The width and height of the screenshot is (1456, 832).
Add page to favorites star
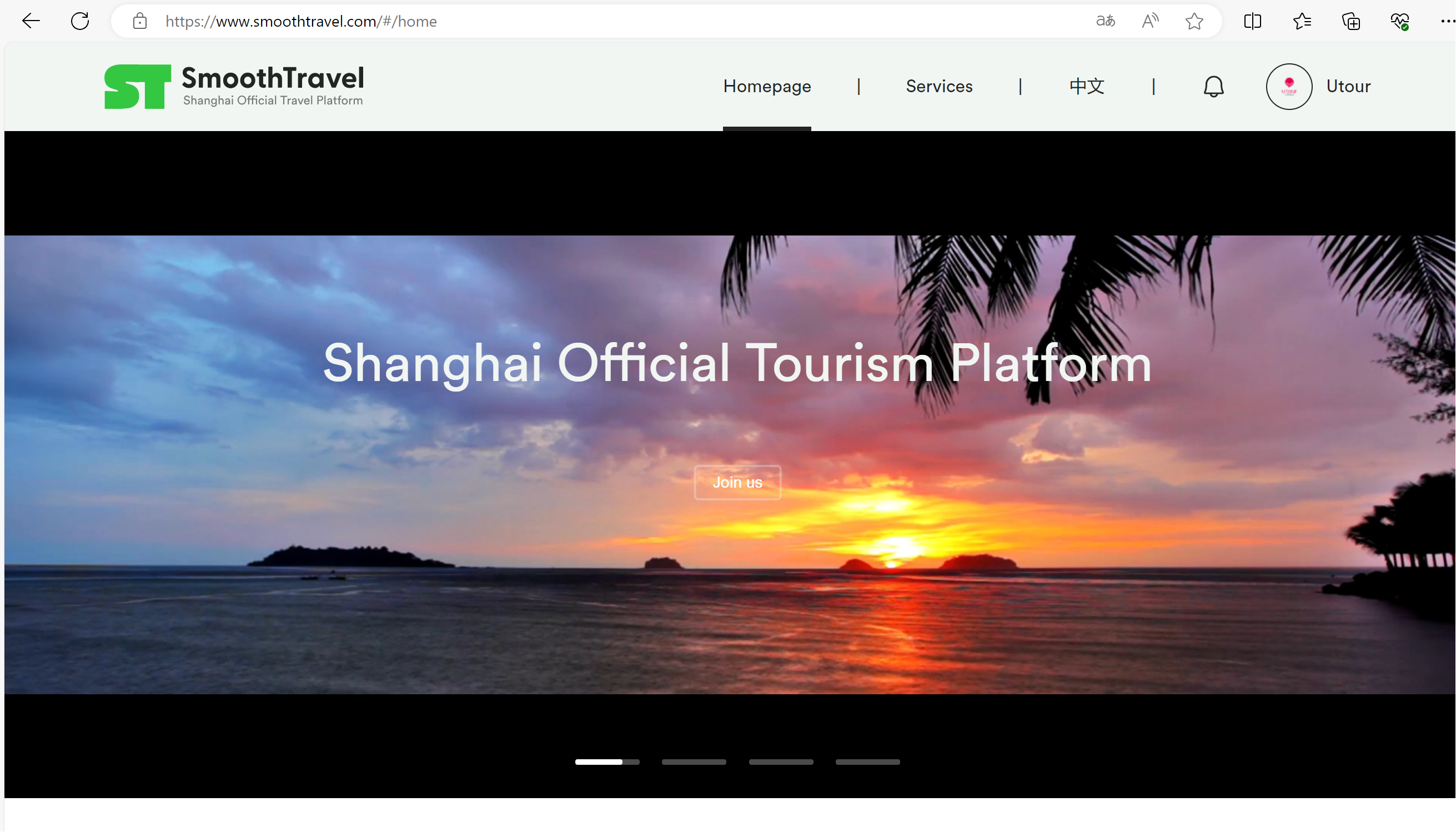tap(1194, 21)
